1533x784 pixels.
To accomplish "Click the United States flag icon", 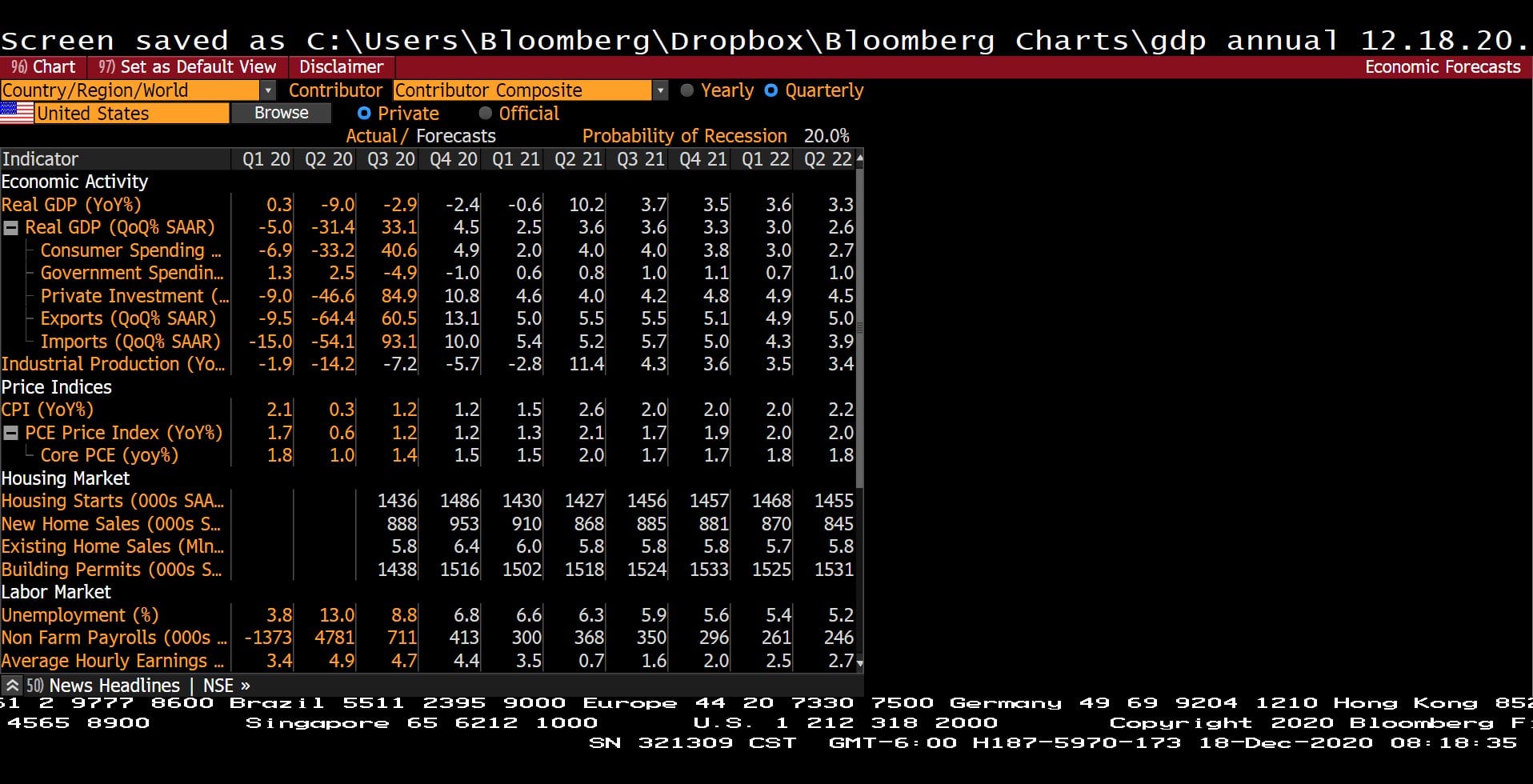I will (17, 114).
